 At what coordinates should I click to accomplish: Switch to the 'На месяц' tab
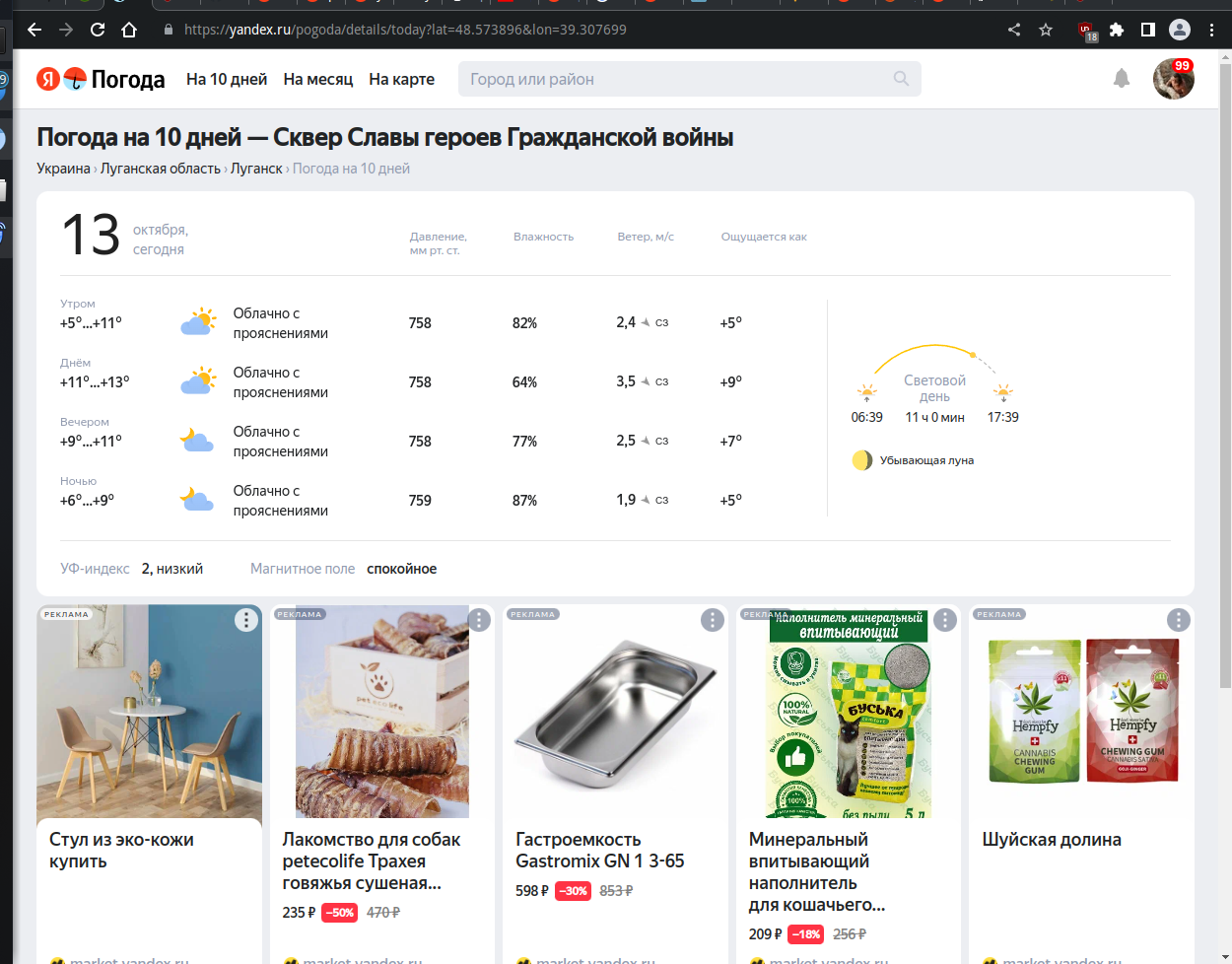[317, 79]
